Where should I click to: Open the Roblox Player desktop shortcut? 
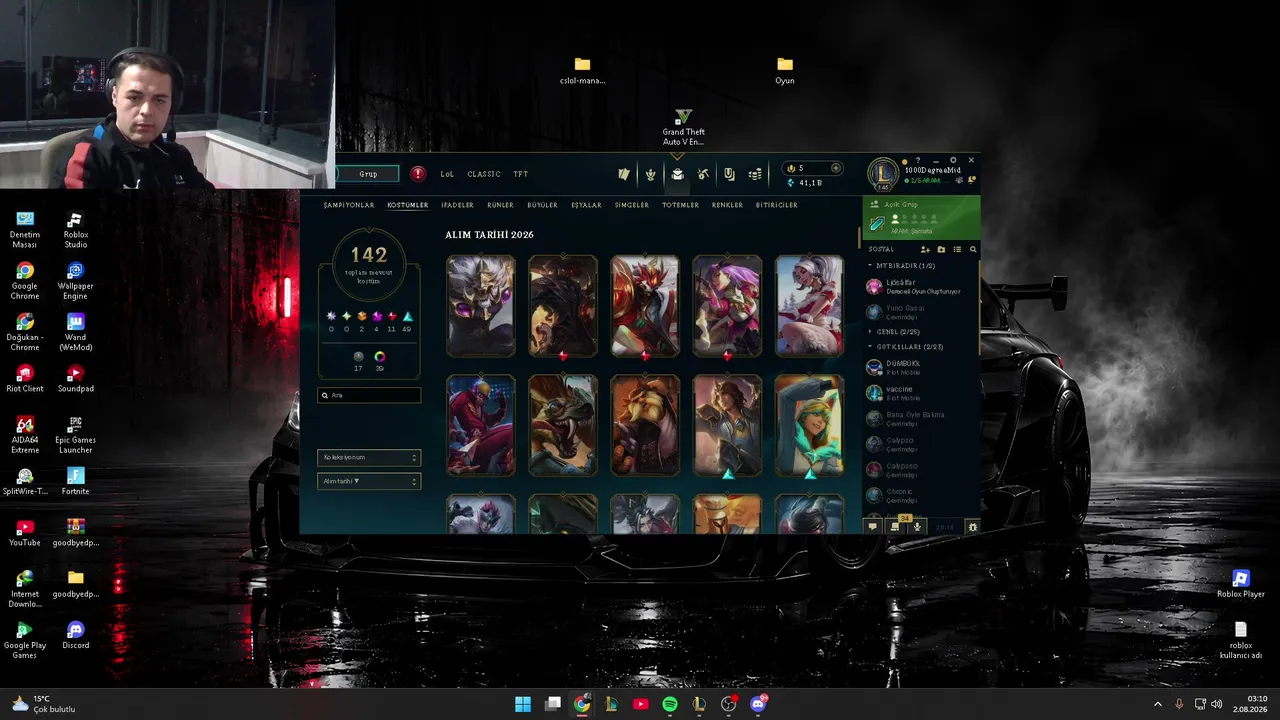1240,584
